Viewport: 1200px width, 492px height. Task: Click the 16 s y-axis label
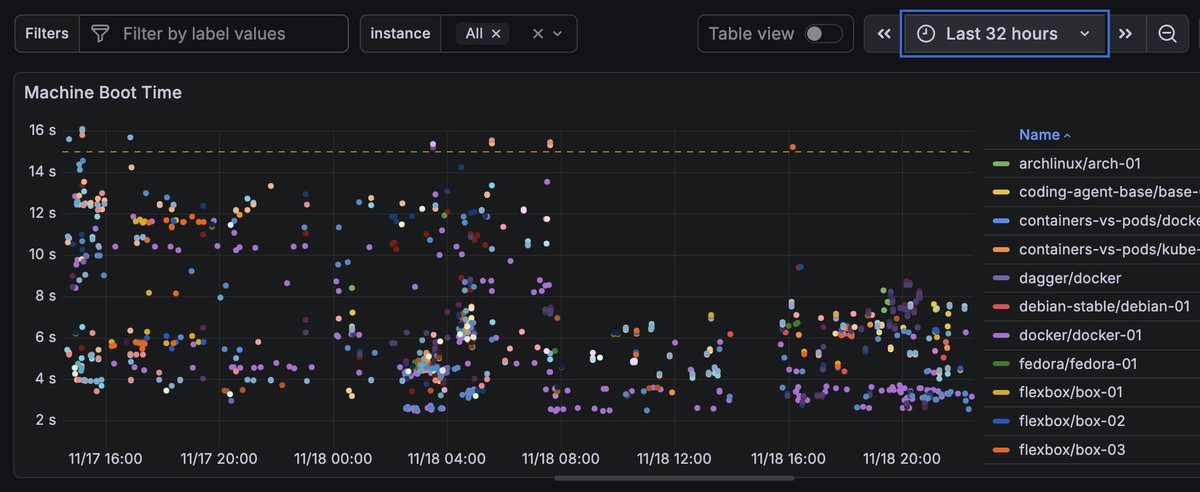pos(43,130)
